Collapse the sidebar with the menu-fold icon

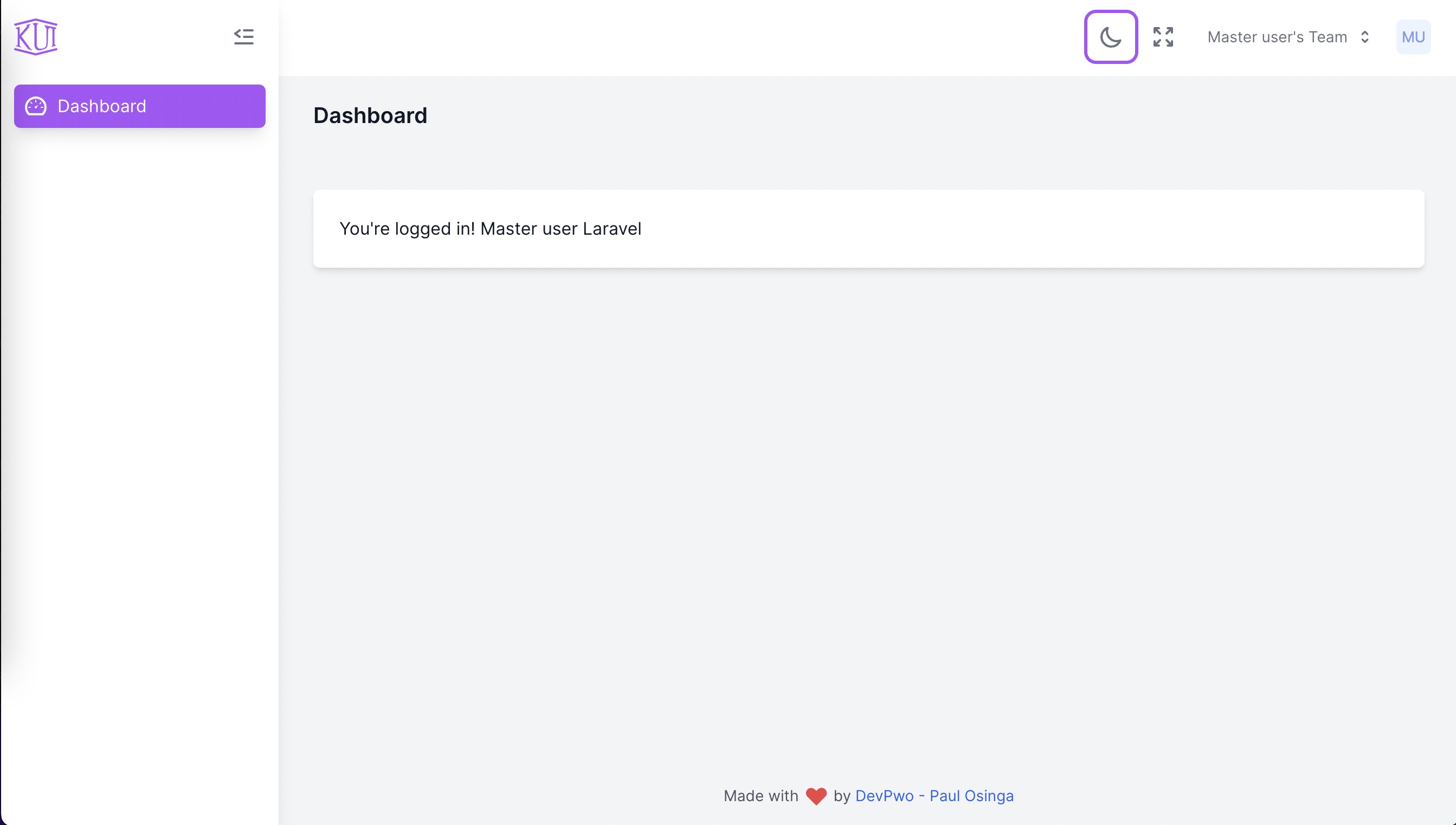click(243, 37)
